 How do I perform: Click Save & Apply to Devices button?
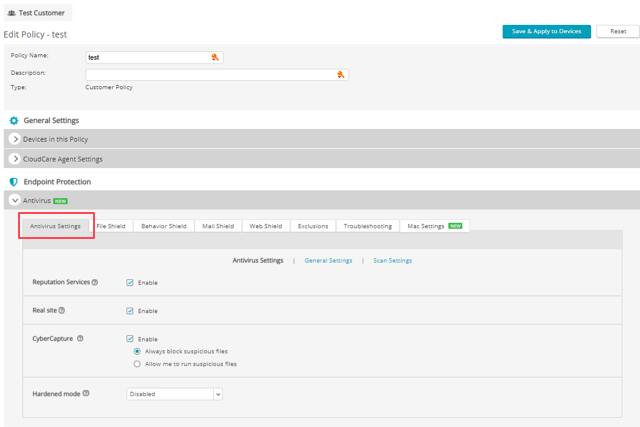[546, 32]
